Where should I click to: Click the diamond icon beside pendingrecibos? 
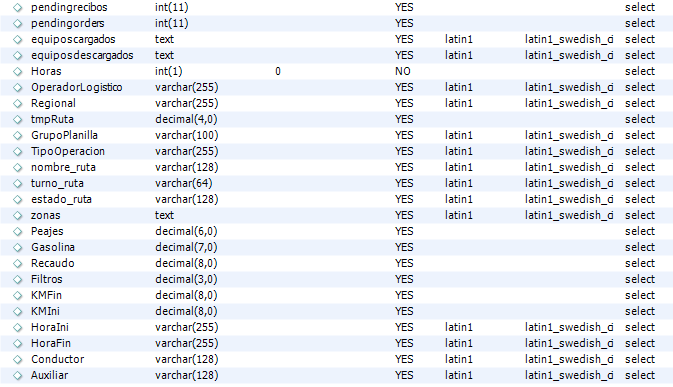tap(18, 8)
